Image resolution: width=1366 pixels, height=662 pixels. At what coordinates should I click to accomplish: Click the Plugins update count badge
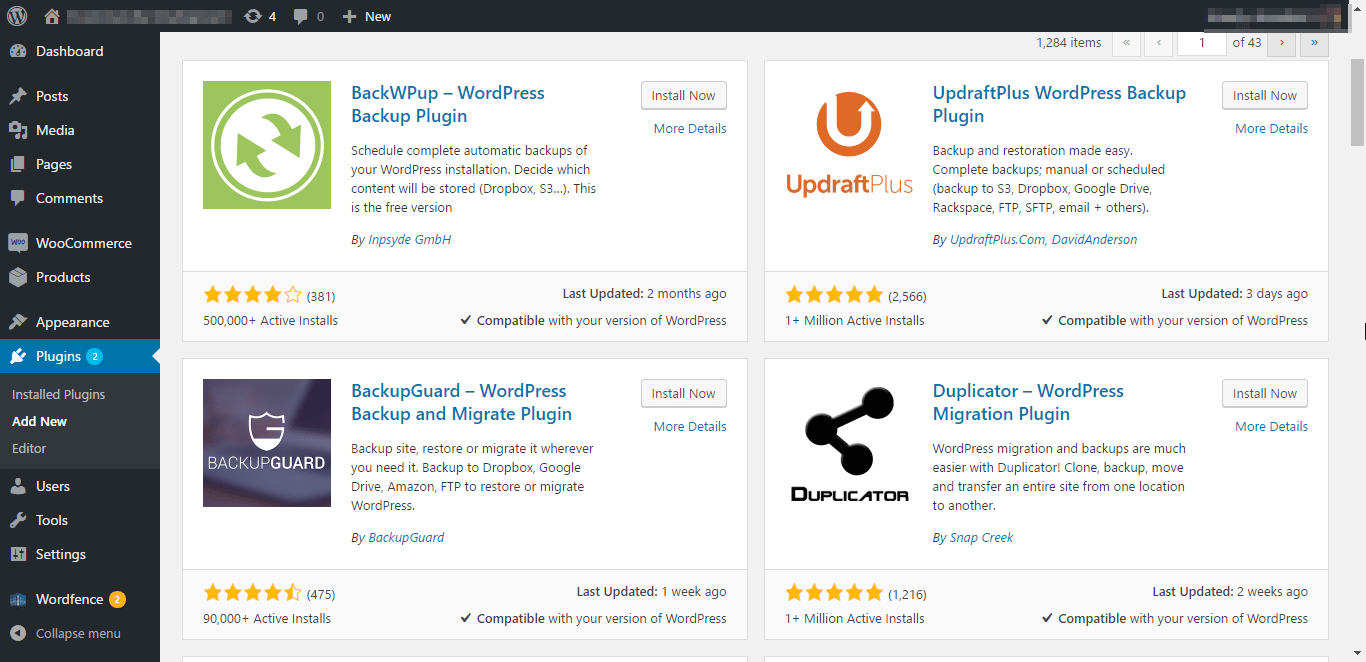(x=94, y=356)
